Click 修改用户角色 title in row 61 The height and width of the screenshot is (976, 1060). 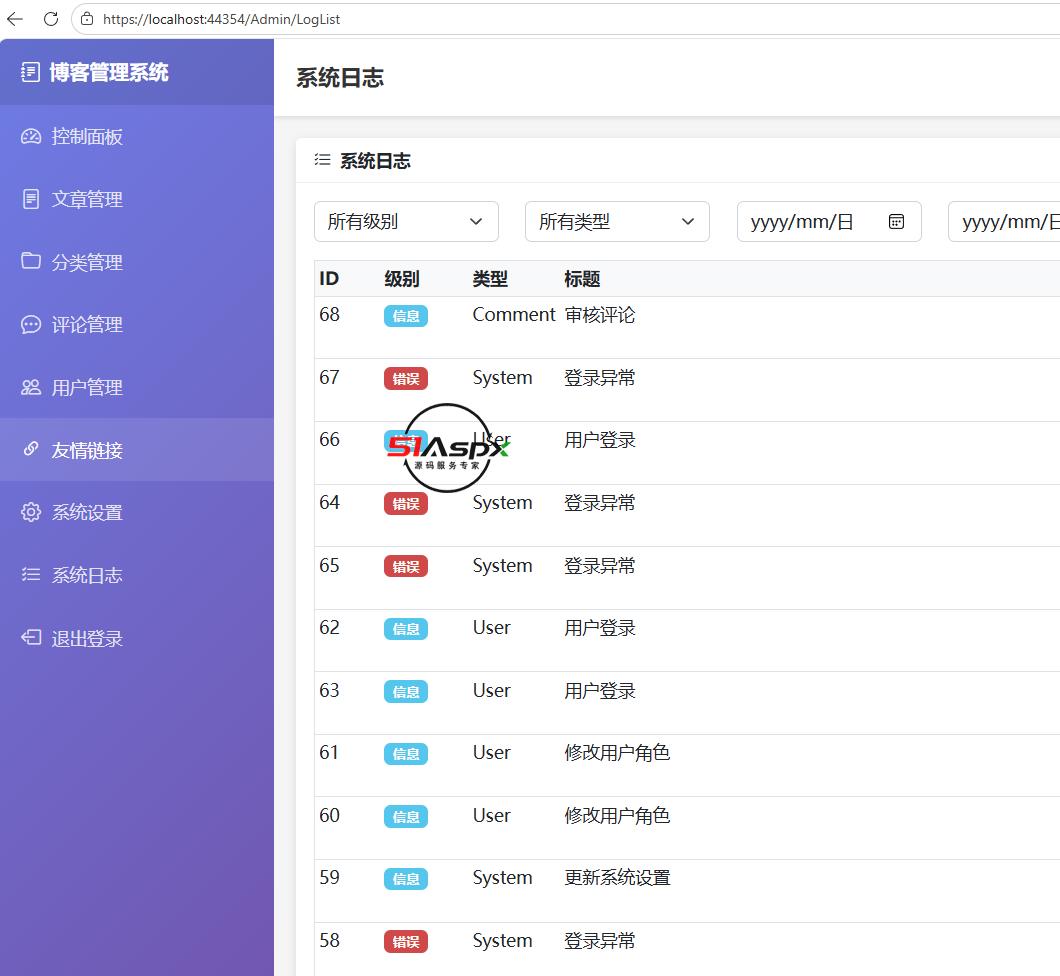617,753
